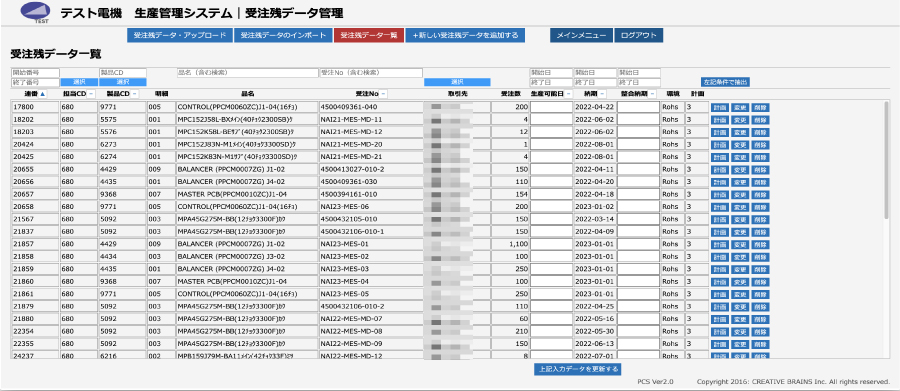Viewport: 900px width, 391px height.
Task: Focus the 終了番号 filter field
Action: [x=35, y=82]
